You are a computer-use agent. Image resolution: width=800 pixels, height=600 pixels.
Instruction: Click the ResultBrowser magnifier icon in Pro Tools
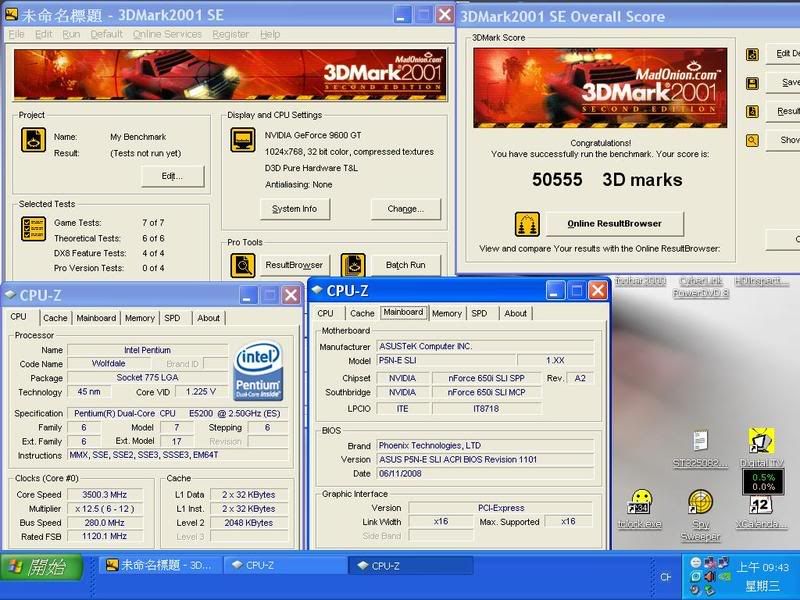coord(243,265)
